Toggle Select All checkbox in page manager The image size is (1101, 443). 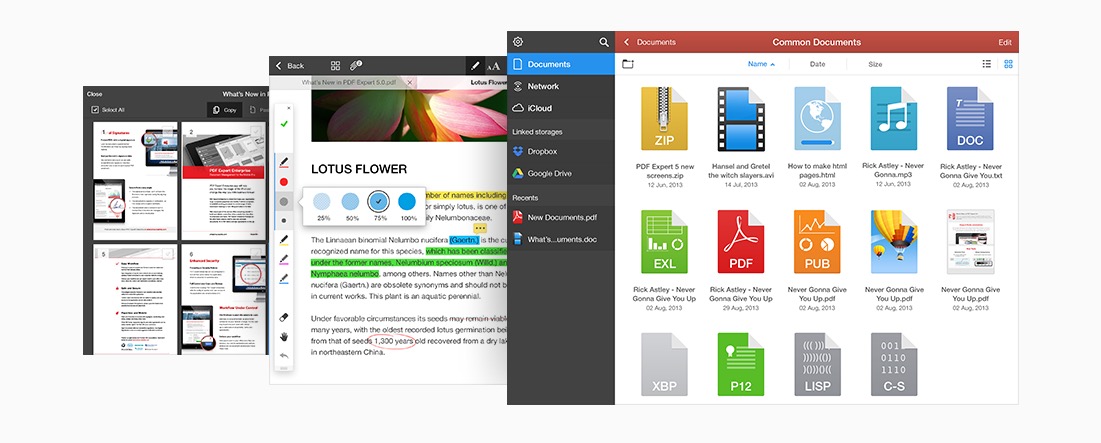click(95, 110)
